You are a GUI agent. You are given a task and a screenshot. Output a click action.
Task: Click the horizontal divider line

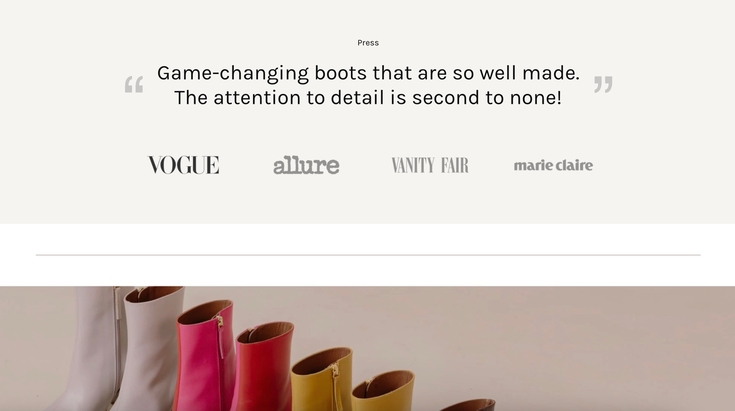[x=368, y=255]
